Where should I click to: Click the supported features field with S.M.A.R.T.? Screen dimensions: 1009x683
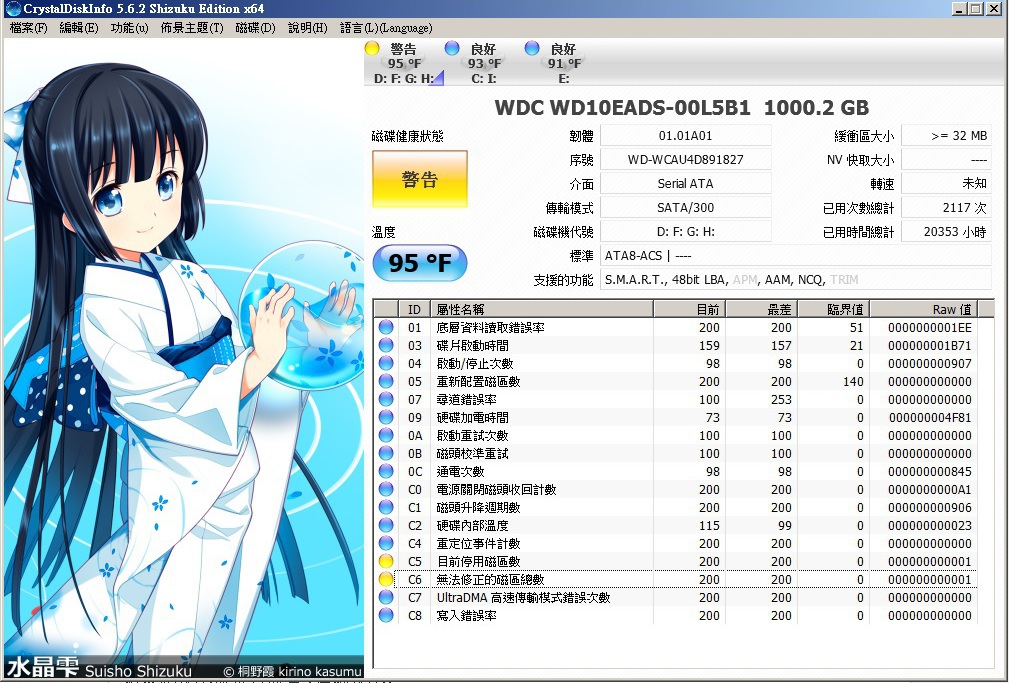click(795, 279)
